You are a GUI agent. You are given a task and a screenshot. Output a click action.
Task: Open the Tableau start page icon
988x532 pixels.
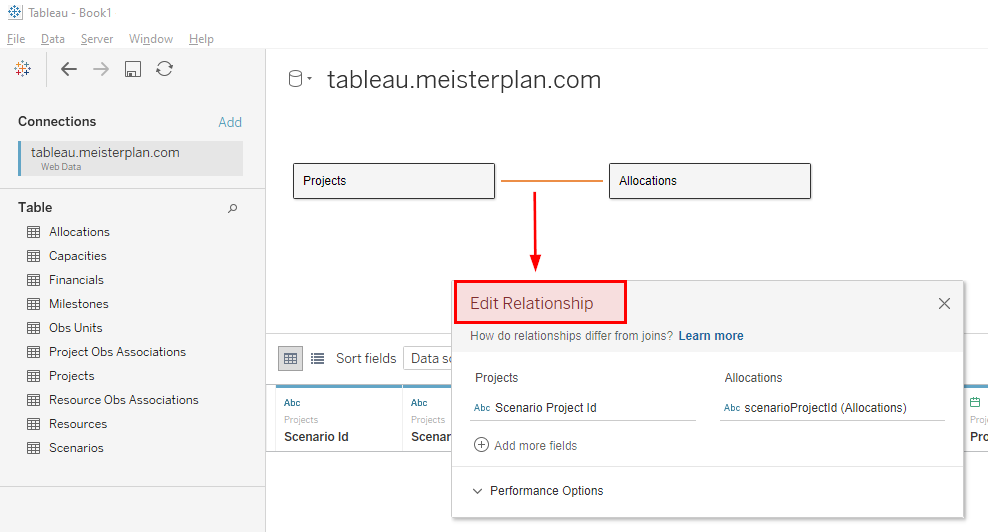pyautogui.click(x=23, y=69)
